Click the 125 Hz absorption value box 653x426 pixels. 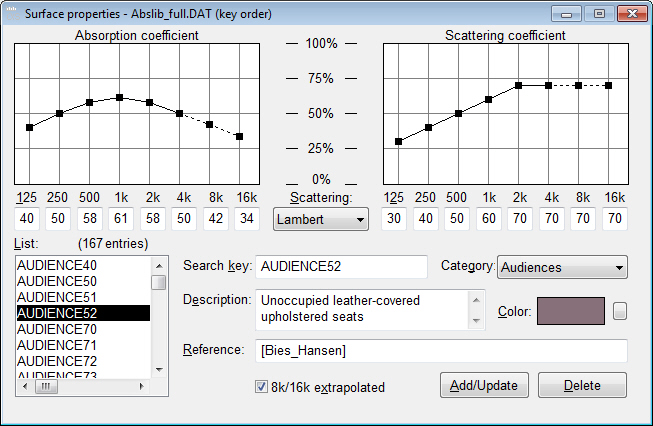[x=29, y=218]
